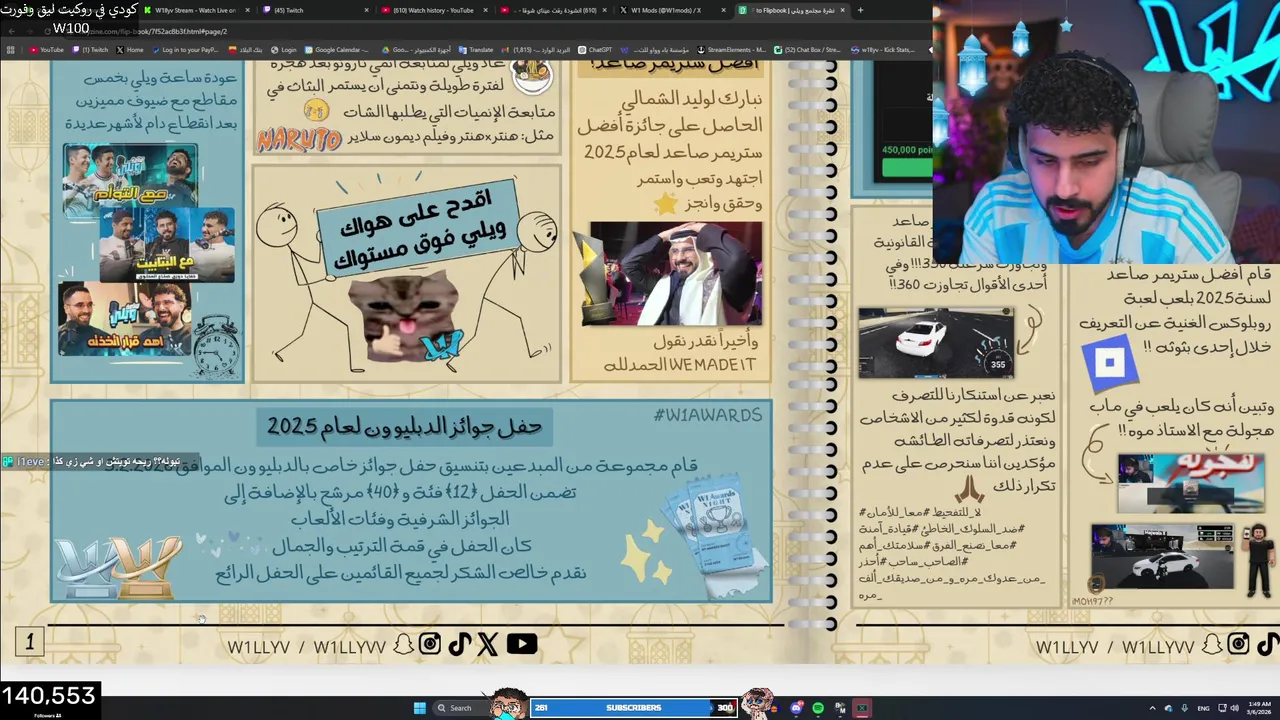Click the Instagram icon in left page footer

tap(430, 644)
